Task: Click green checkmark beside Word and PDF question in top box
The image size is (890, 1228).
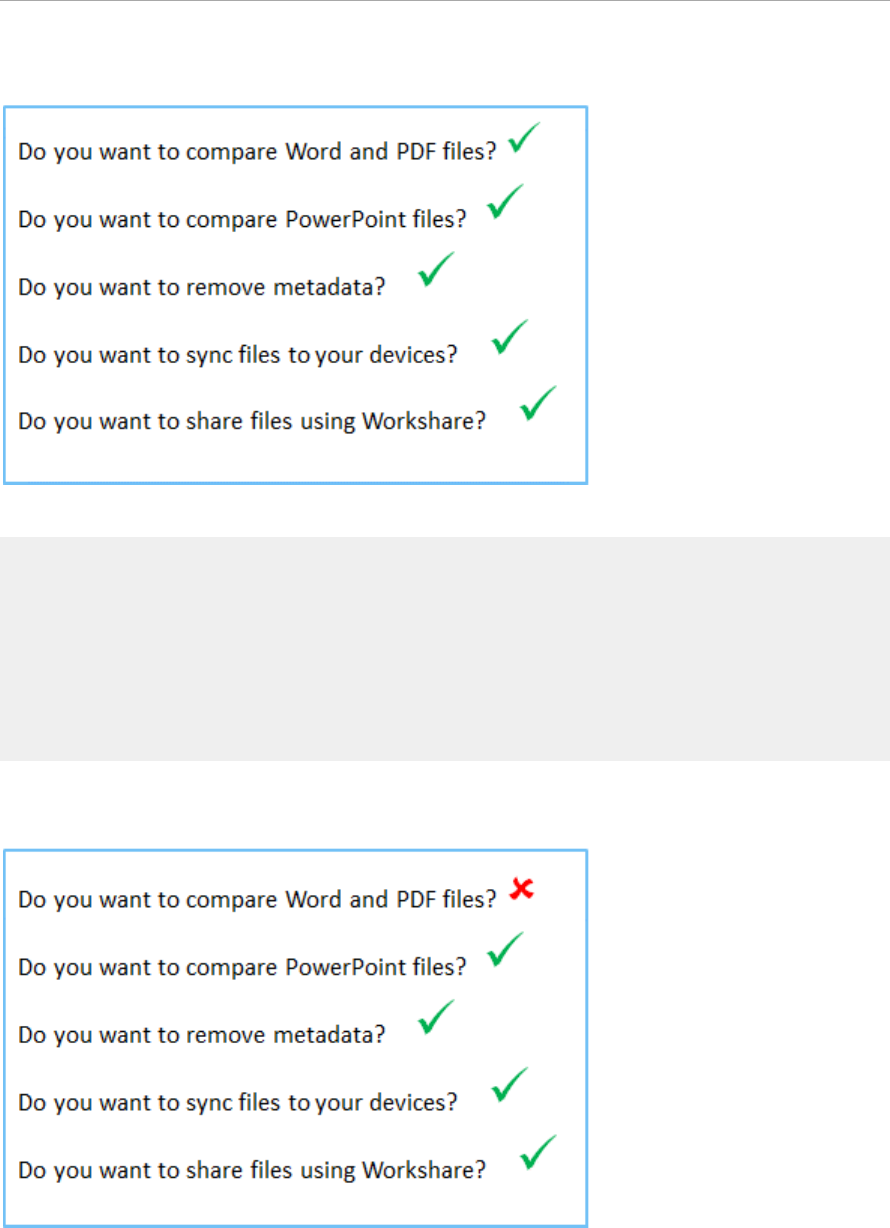Action: pyautogui.click(x=525, y=138)
